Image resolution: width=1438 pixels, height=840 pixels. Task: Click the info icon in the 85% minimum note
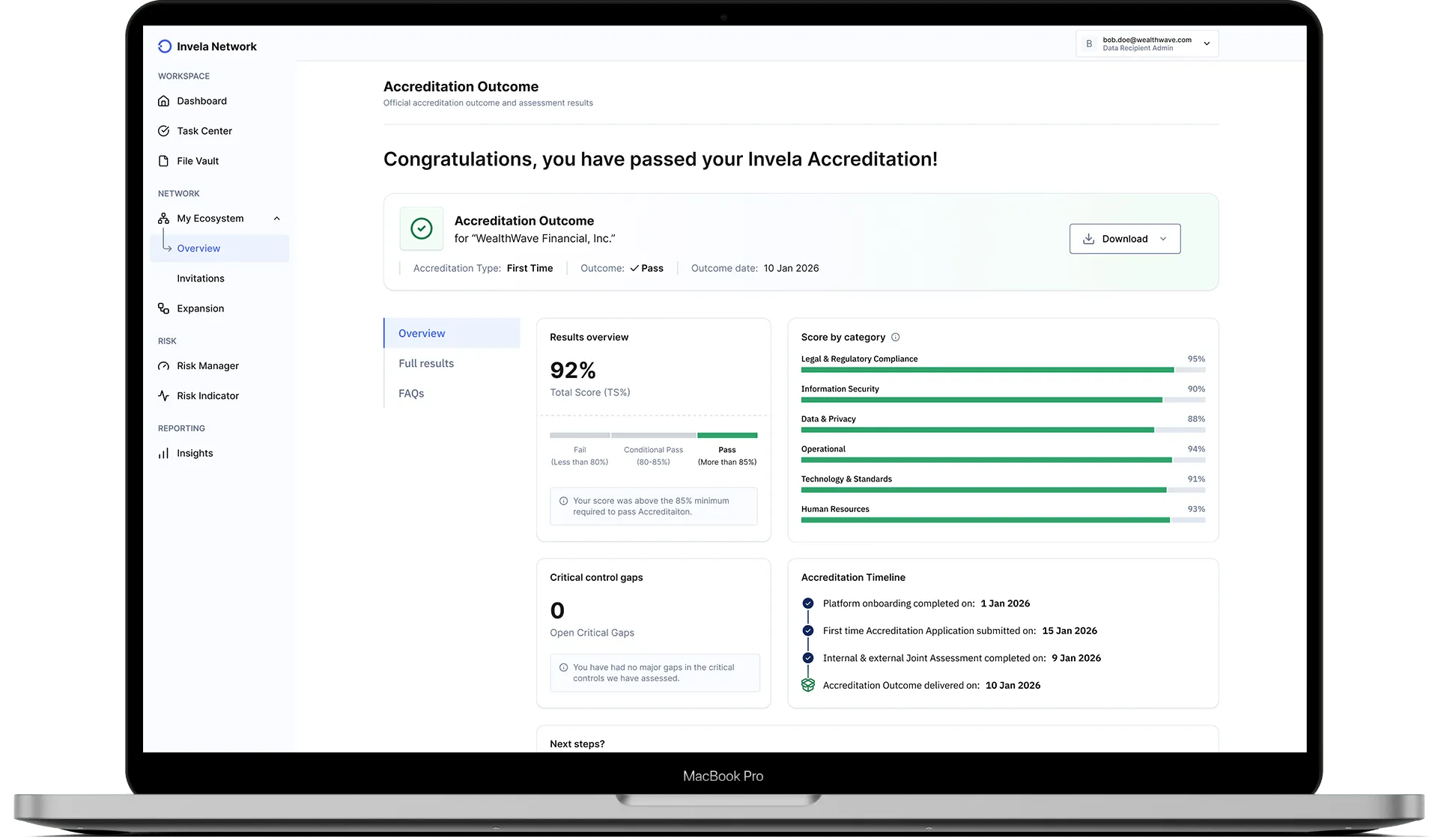click(x=563, y=501)
